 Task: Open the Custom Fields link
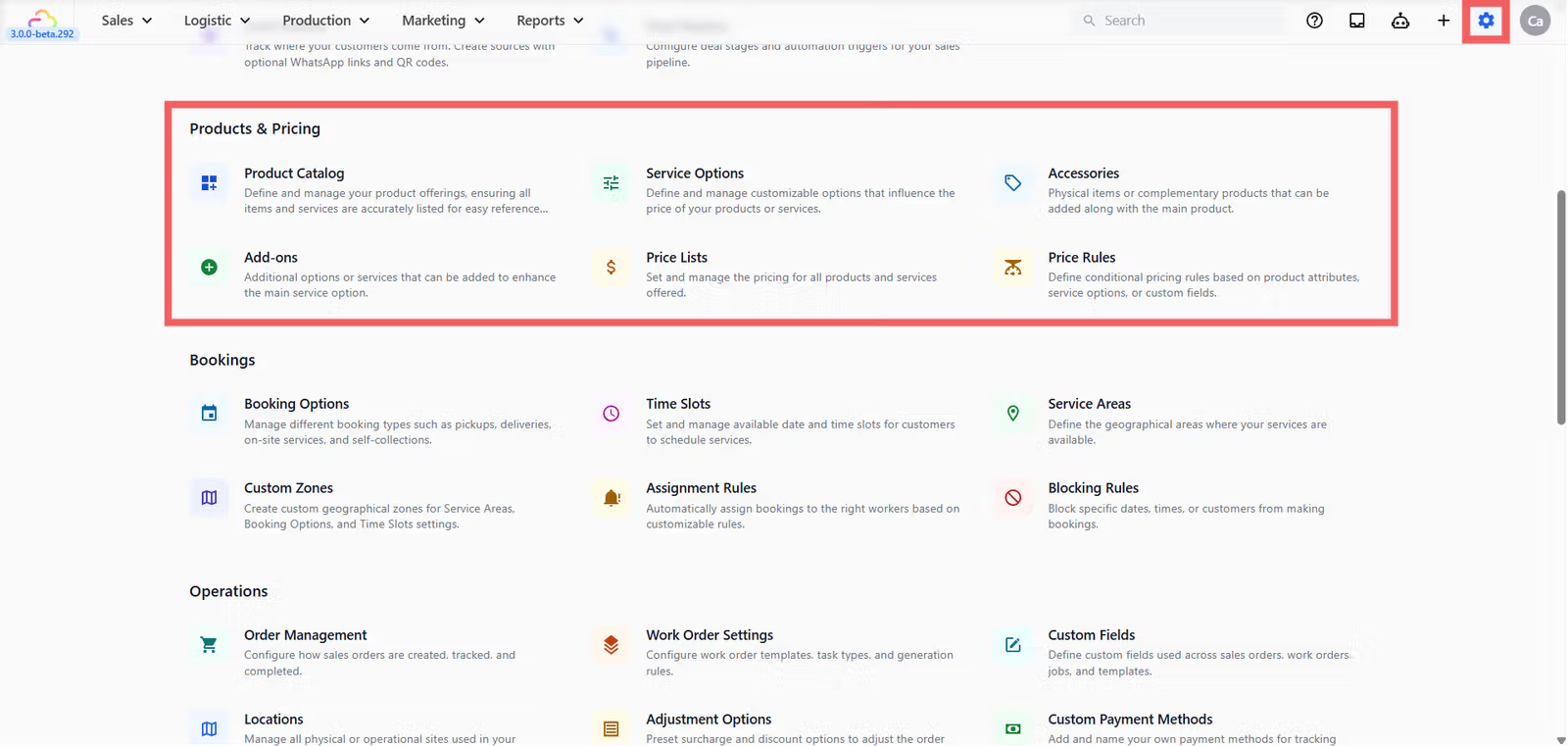[x=1091, y=635]
